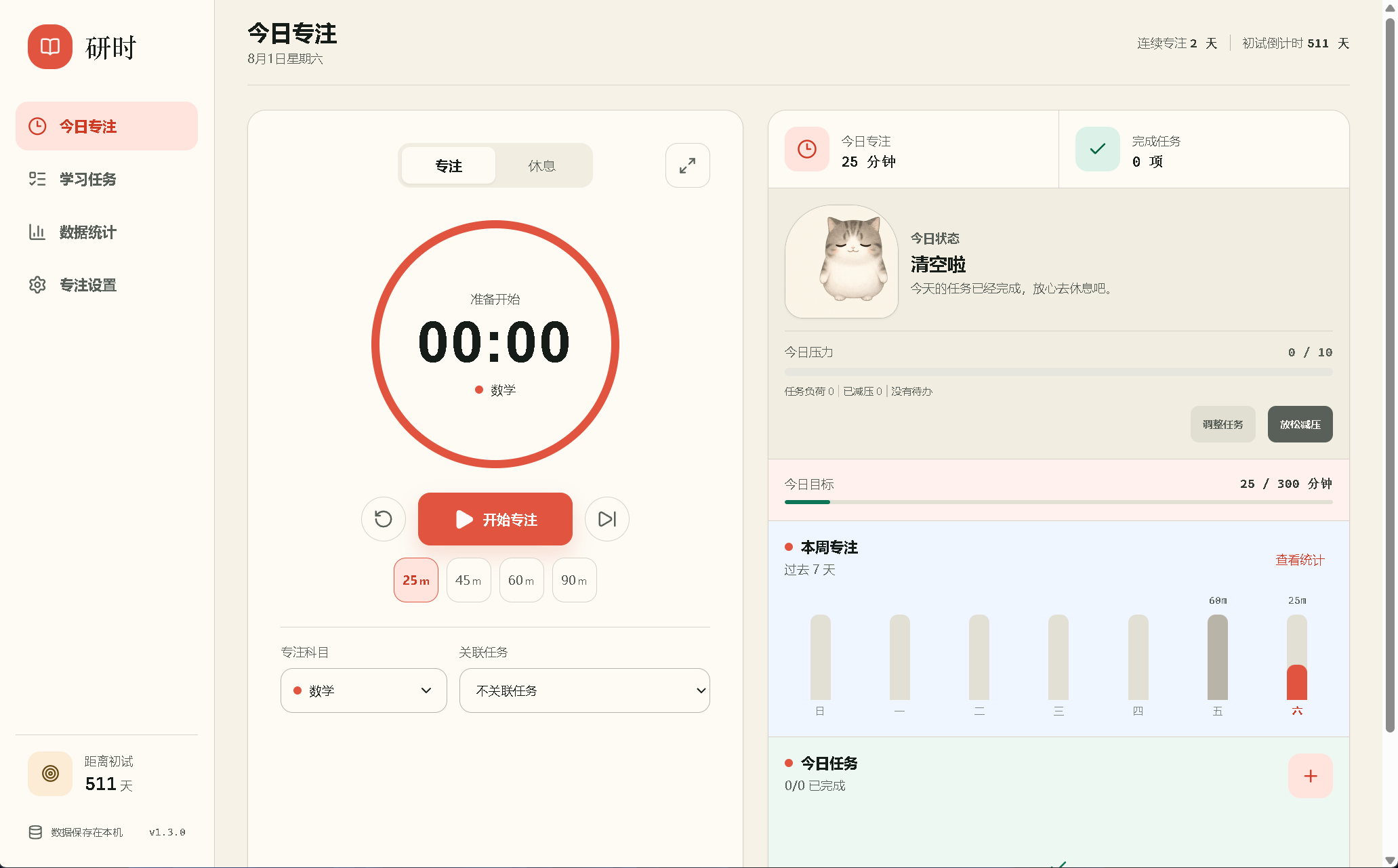Switch to the 专注 mode tab
Image resolution: width=1398 pixels, height=868 pixels.
449,165
